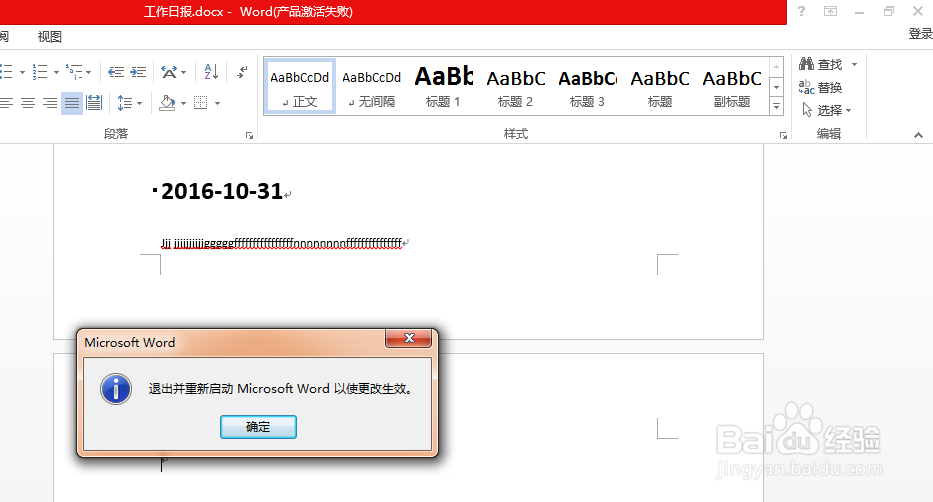The image size is (933, 502).
Task: Open shading color dropdown arrow
Action: [x=183, y=103]
